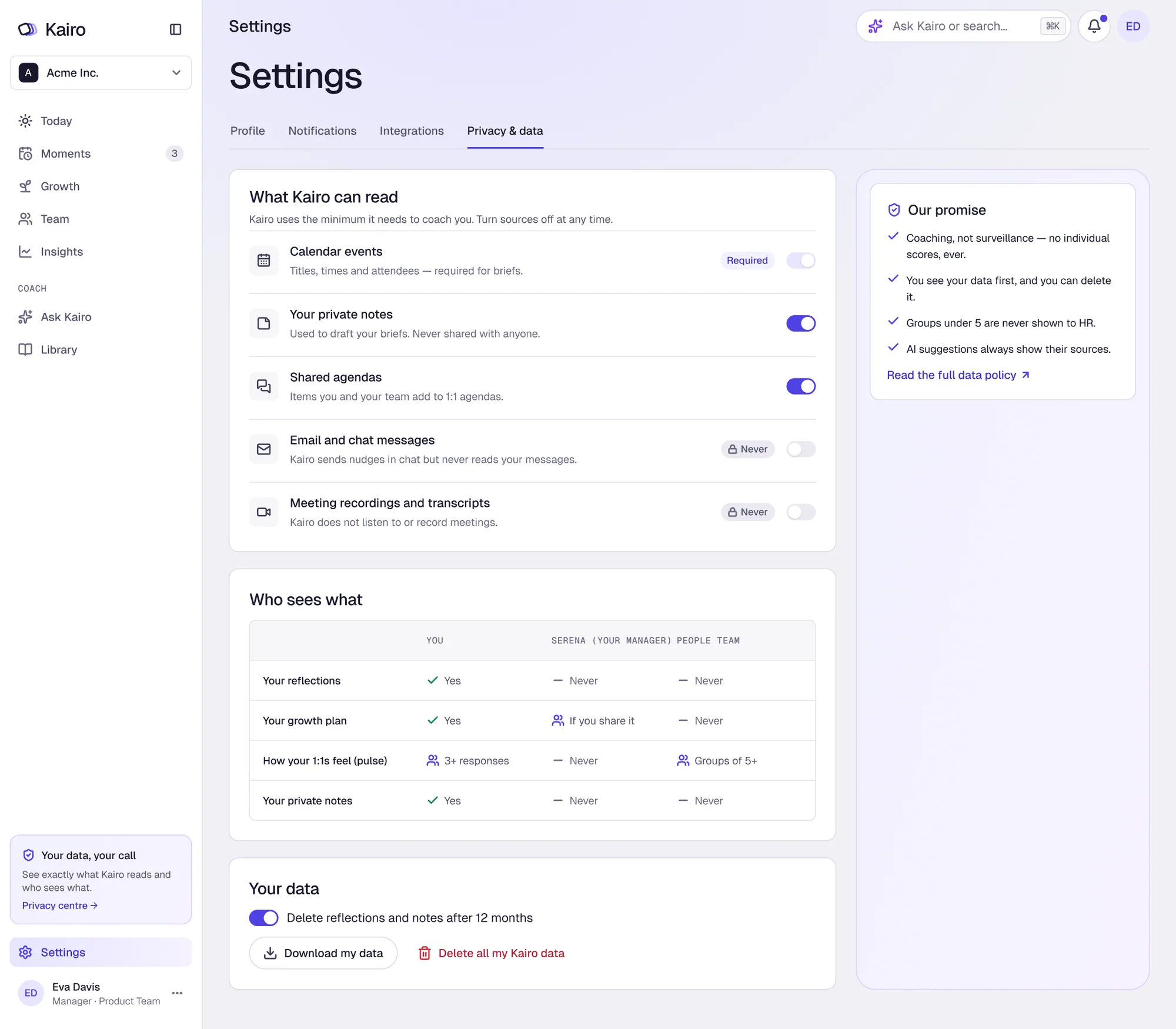Click Never badge beside Email and chat messages
The height and width of the screenshot is (1029, 1176).
click(x=748, y=449)
